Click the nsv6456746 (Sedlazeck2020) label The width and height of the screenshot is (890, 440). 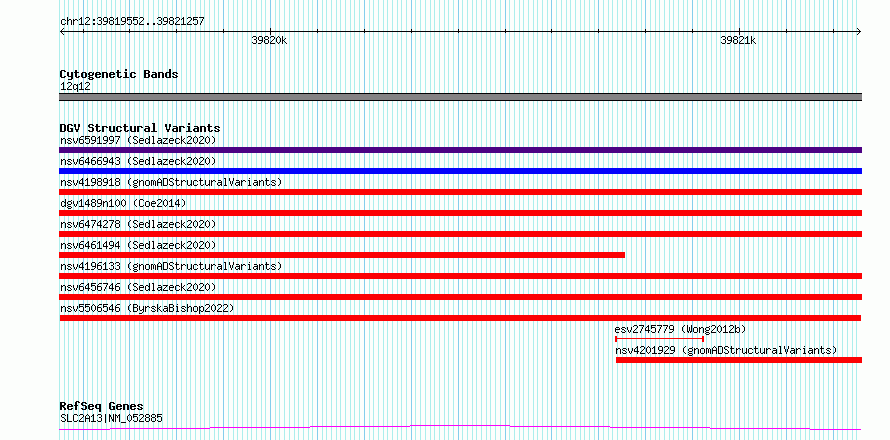(x=138, y=287)
